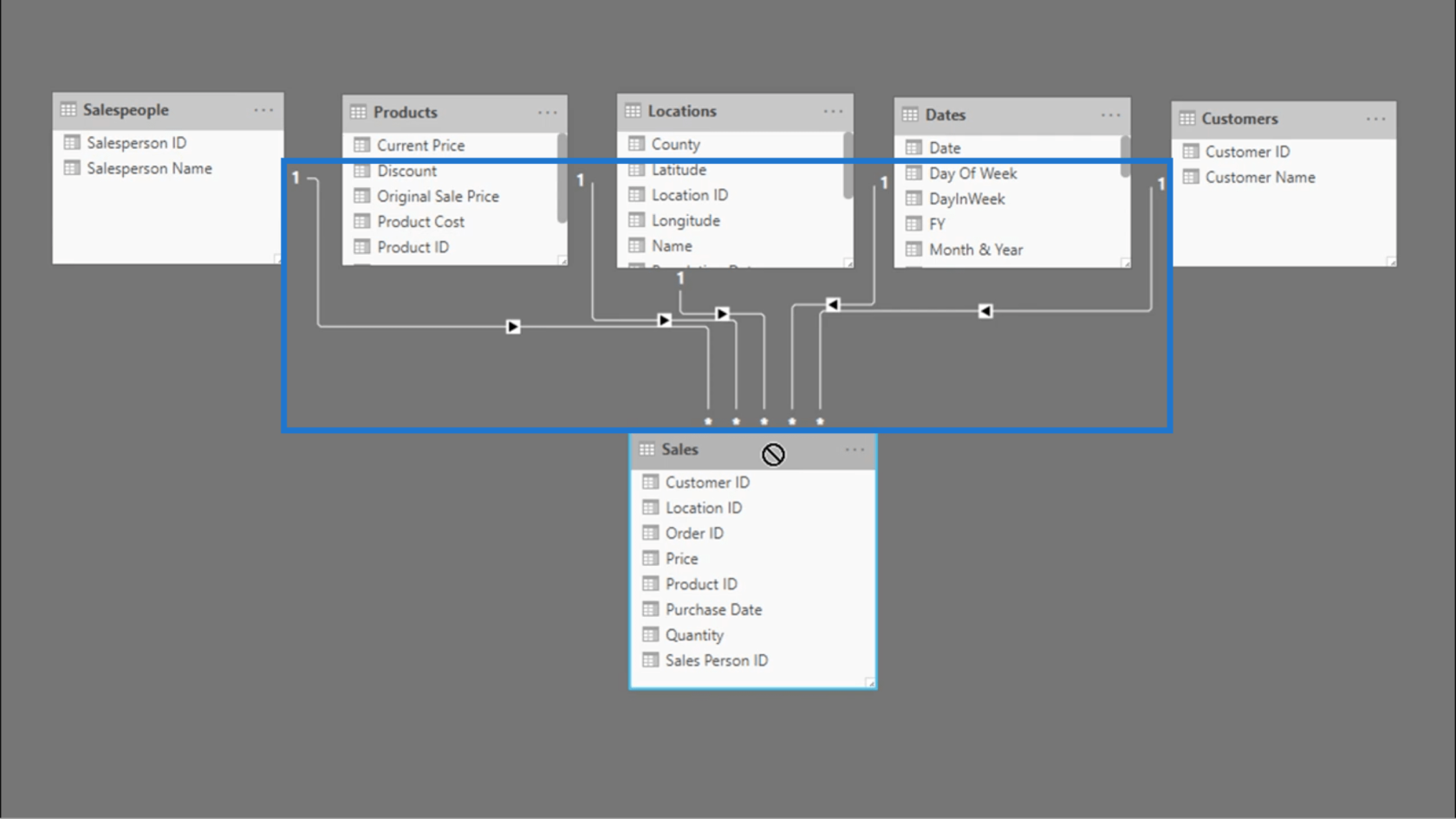
Task: Click the Locations table vertical scrollbar
Action: tap(848, 166)
